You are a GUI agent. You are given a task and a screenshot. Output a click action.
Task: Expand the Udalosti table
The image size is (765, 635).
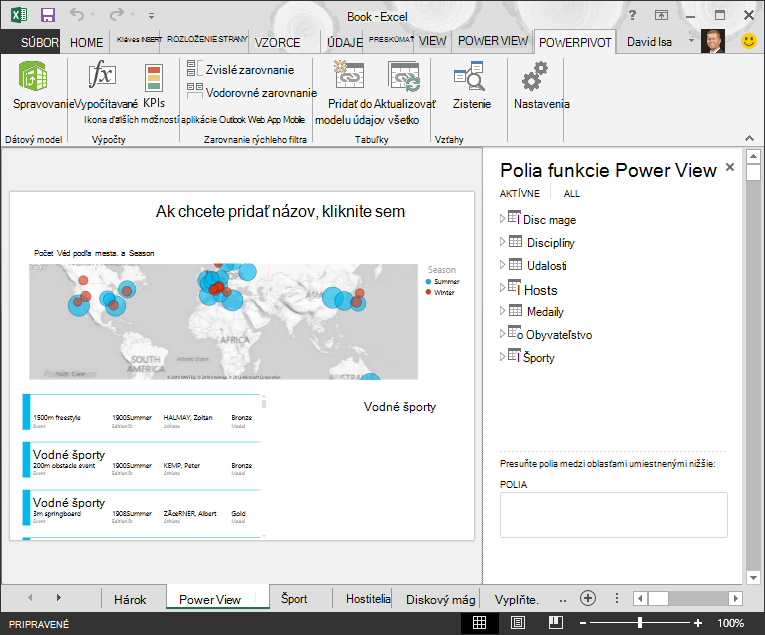click(503, 264)
